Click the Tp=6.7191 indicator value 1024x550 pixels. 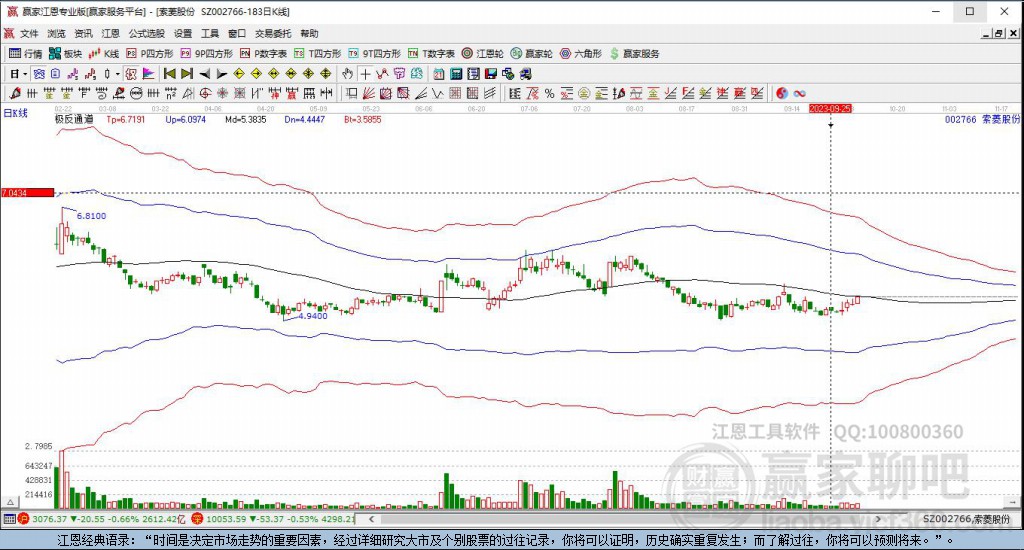point(125,120)
